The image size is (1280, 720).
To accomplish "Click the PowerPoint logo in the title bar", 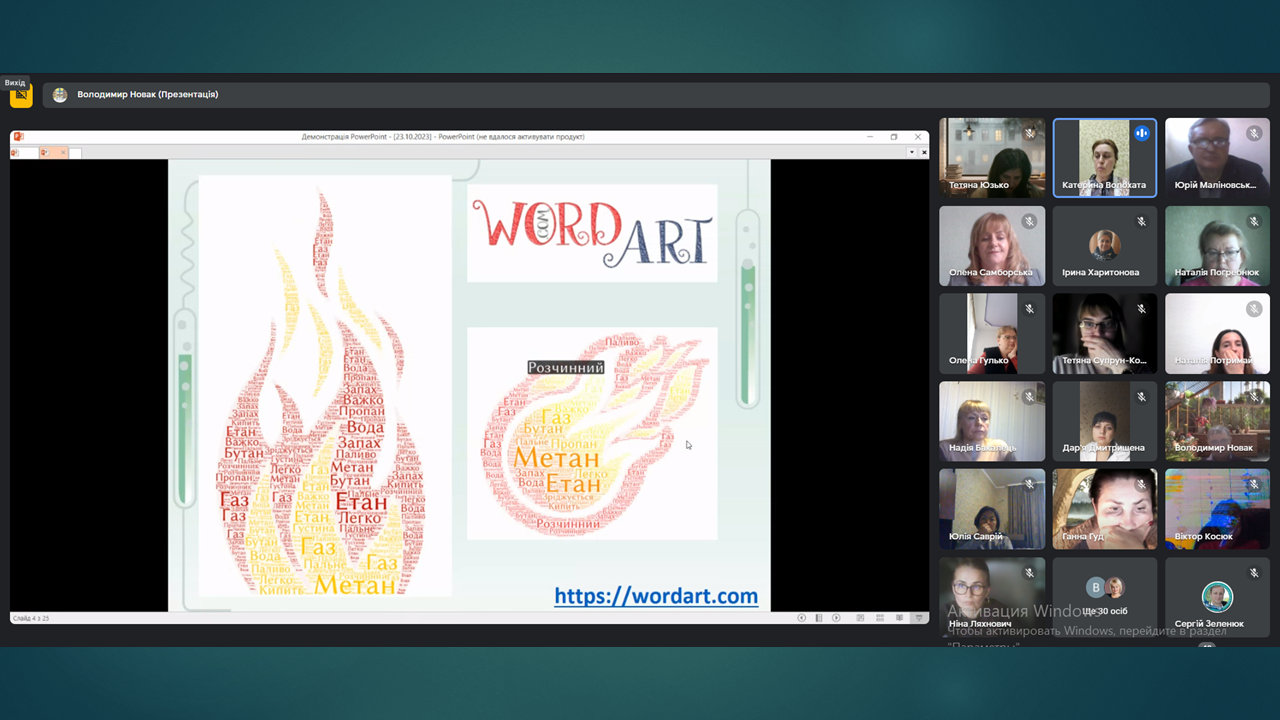I will click(x=18, y=137).
